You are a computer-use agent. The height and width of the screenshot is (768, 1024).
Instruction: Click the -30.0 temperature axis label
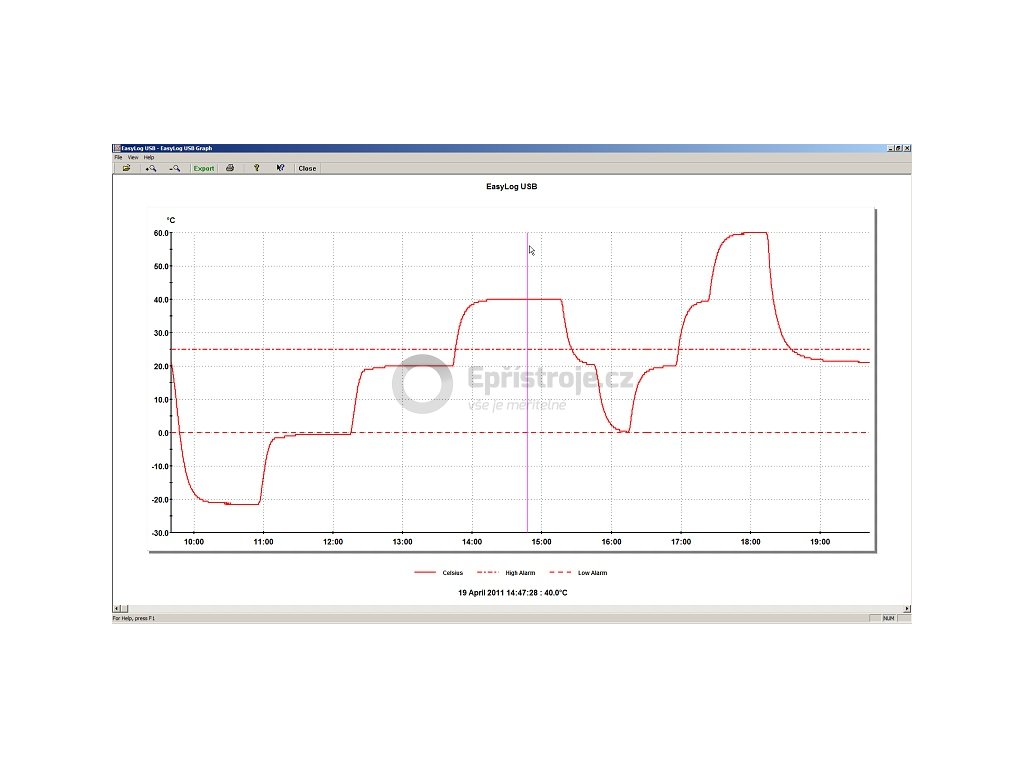[x=160, y=533]
